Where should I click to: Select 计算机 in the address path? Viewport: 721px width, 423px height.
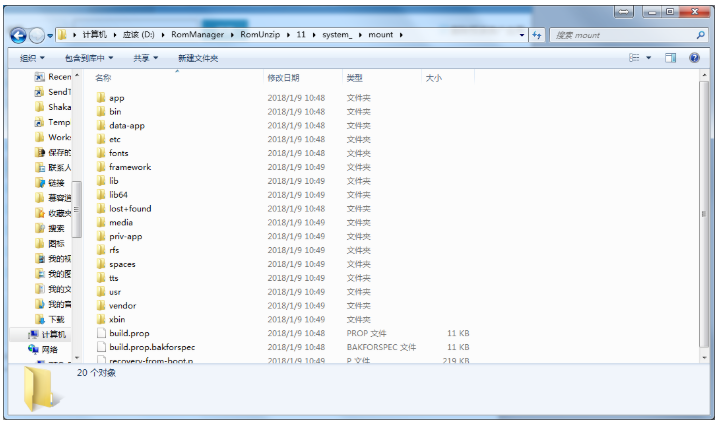click(x=94, y=34)
